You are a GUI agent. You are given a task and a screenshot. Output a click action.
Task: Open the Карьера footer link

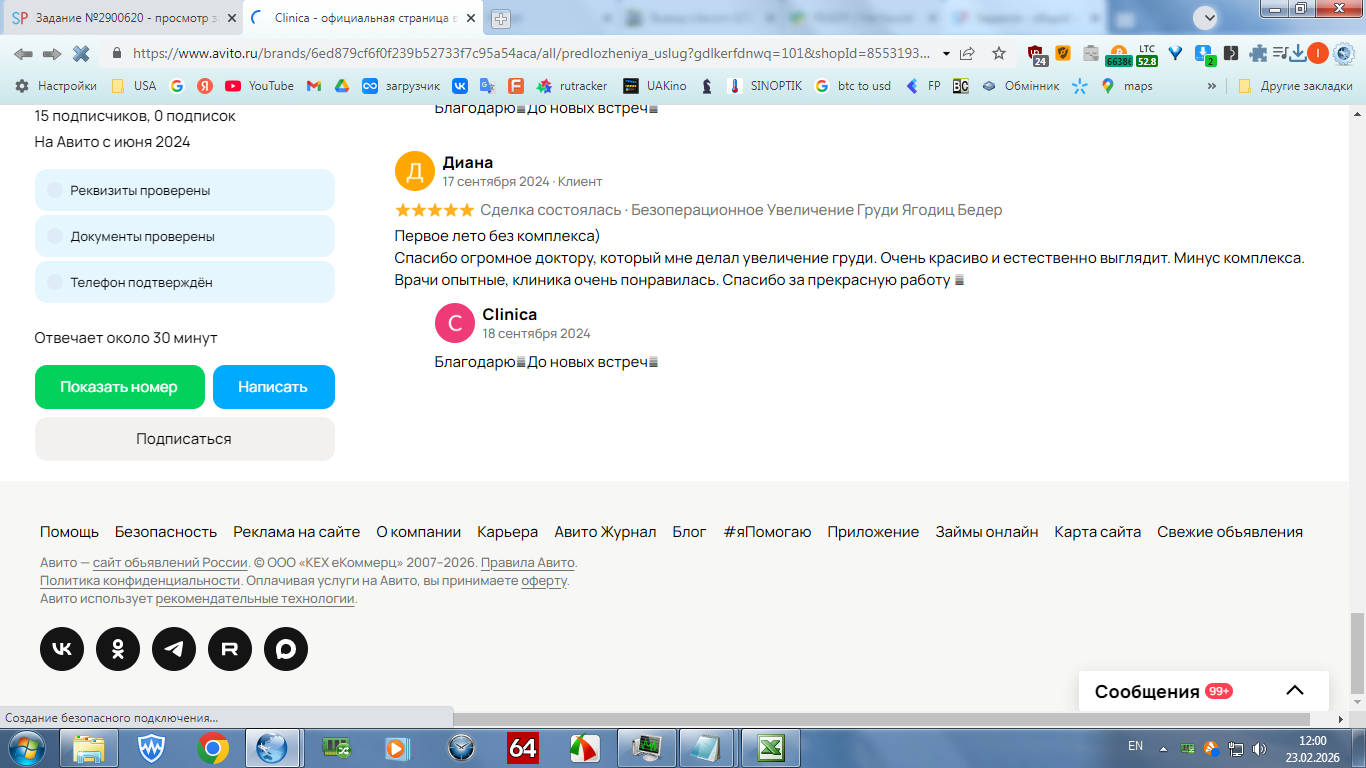508,532
